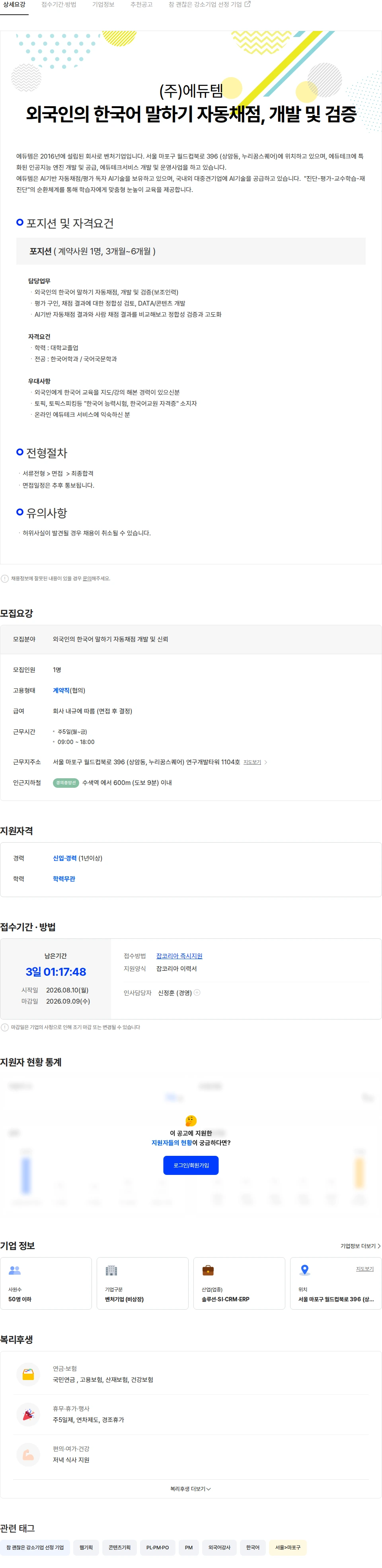Click info icon beside 채용정보에 잘못된 내용 notice
The height and width of the screenshot is (1568, 382).
point(5,578)
